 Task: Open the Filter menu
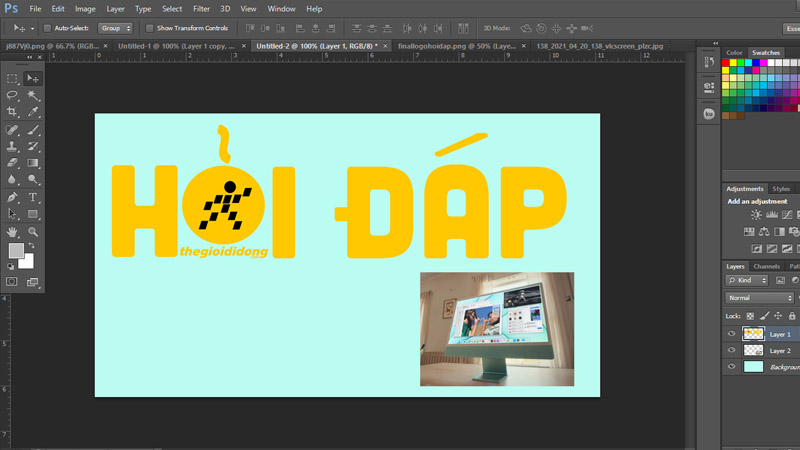point(201,9)
